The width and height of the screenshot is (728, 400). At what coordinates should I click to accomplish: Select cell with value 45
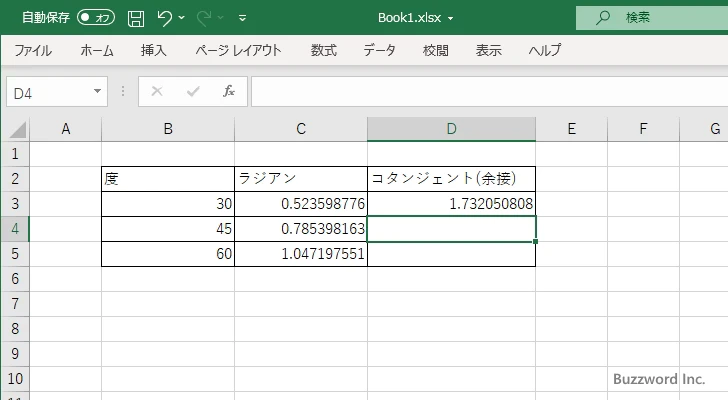(x=168, y=229)
